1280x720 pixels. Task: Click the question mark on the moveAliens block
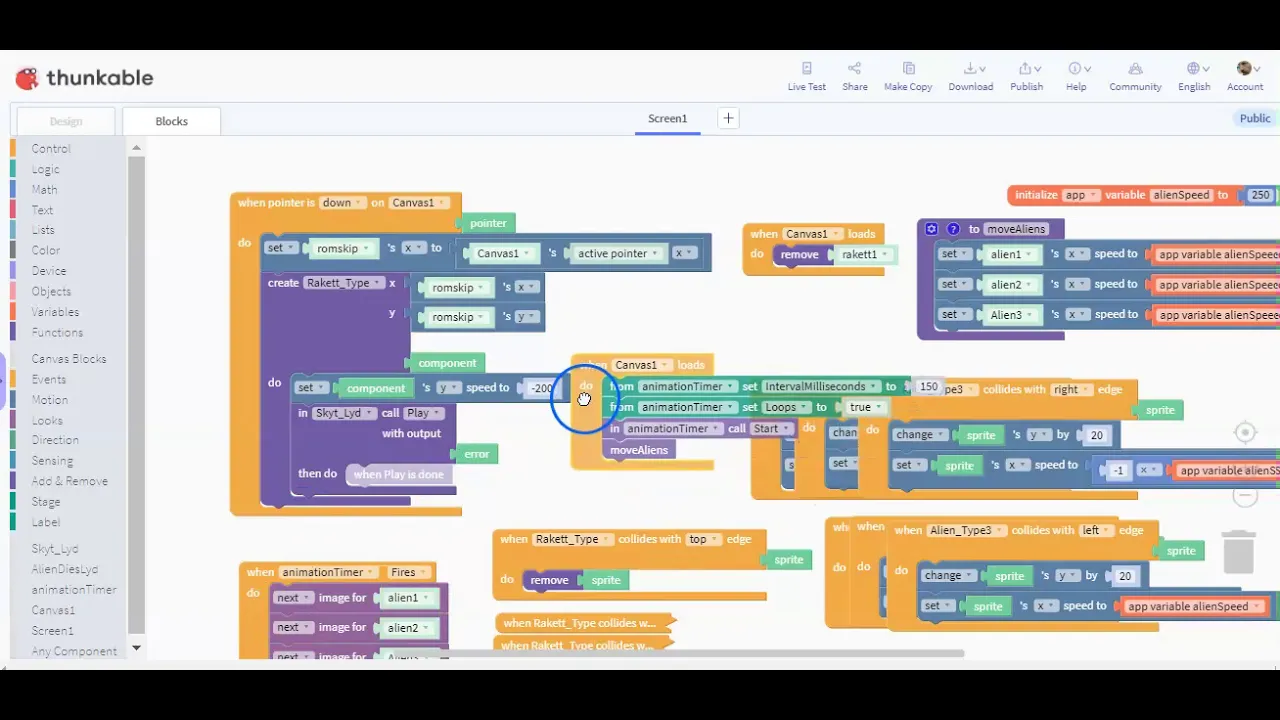point(953,229)
